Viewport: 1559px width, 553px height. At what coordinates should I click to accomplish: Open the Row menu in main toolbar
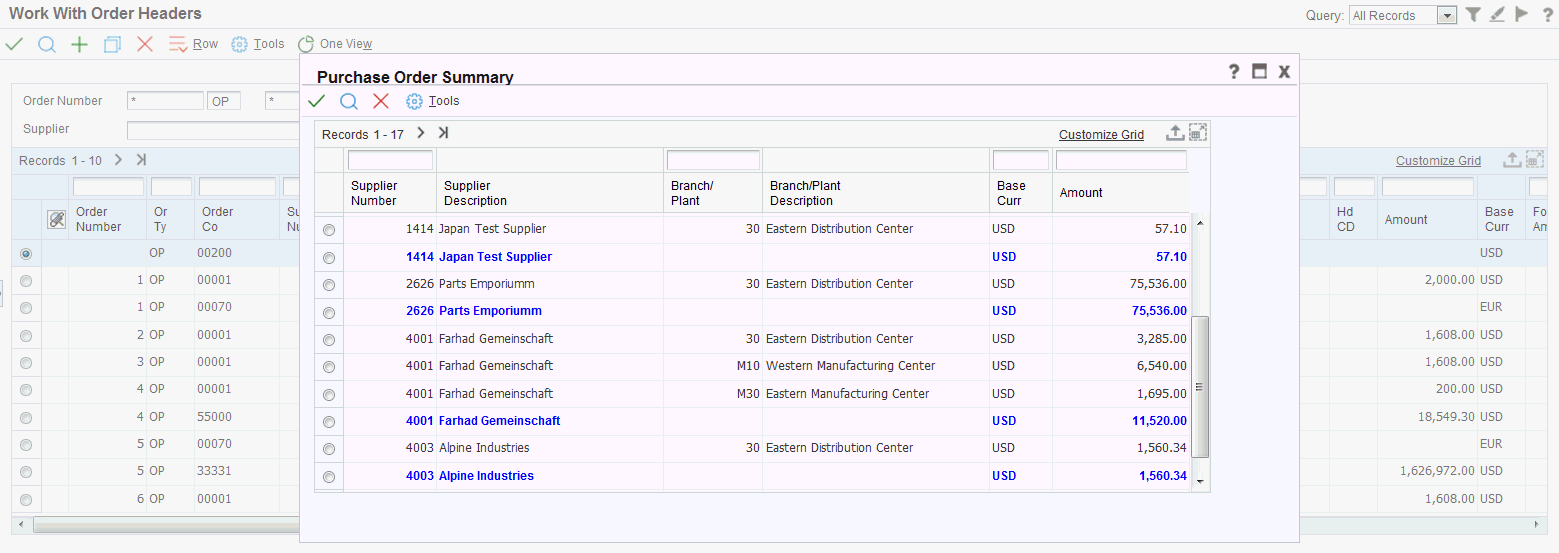(x=194, y=44)
